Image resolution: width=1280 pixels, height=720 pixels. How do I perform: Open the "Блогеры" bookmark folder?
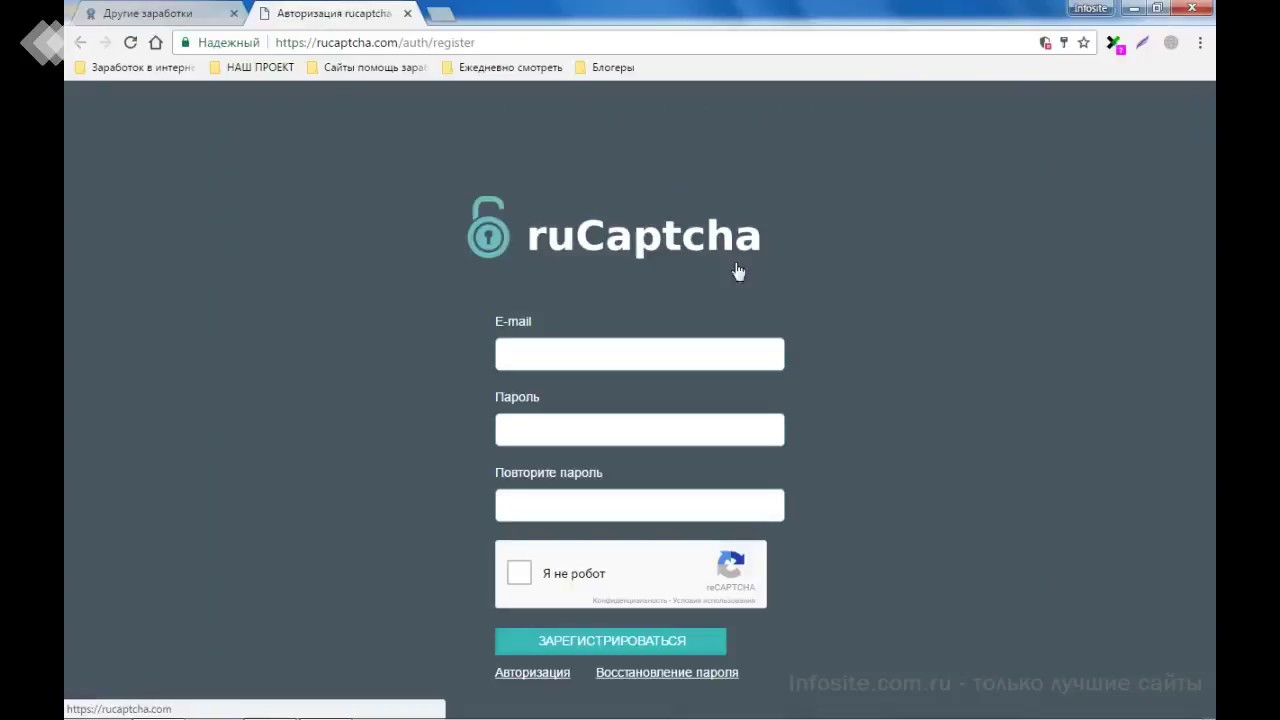pos(604,68)
